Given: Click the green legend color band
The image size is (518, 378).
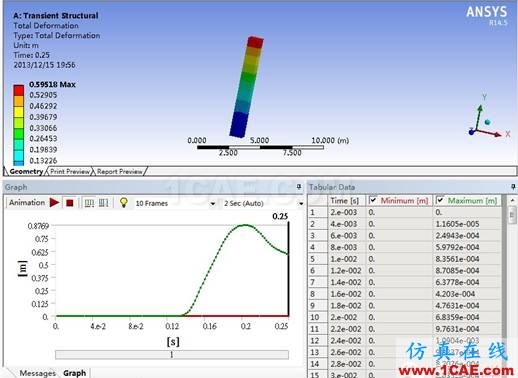Looking at the screenshot, I should point(19,134).
